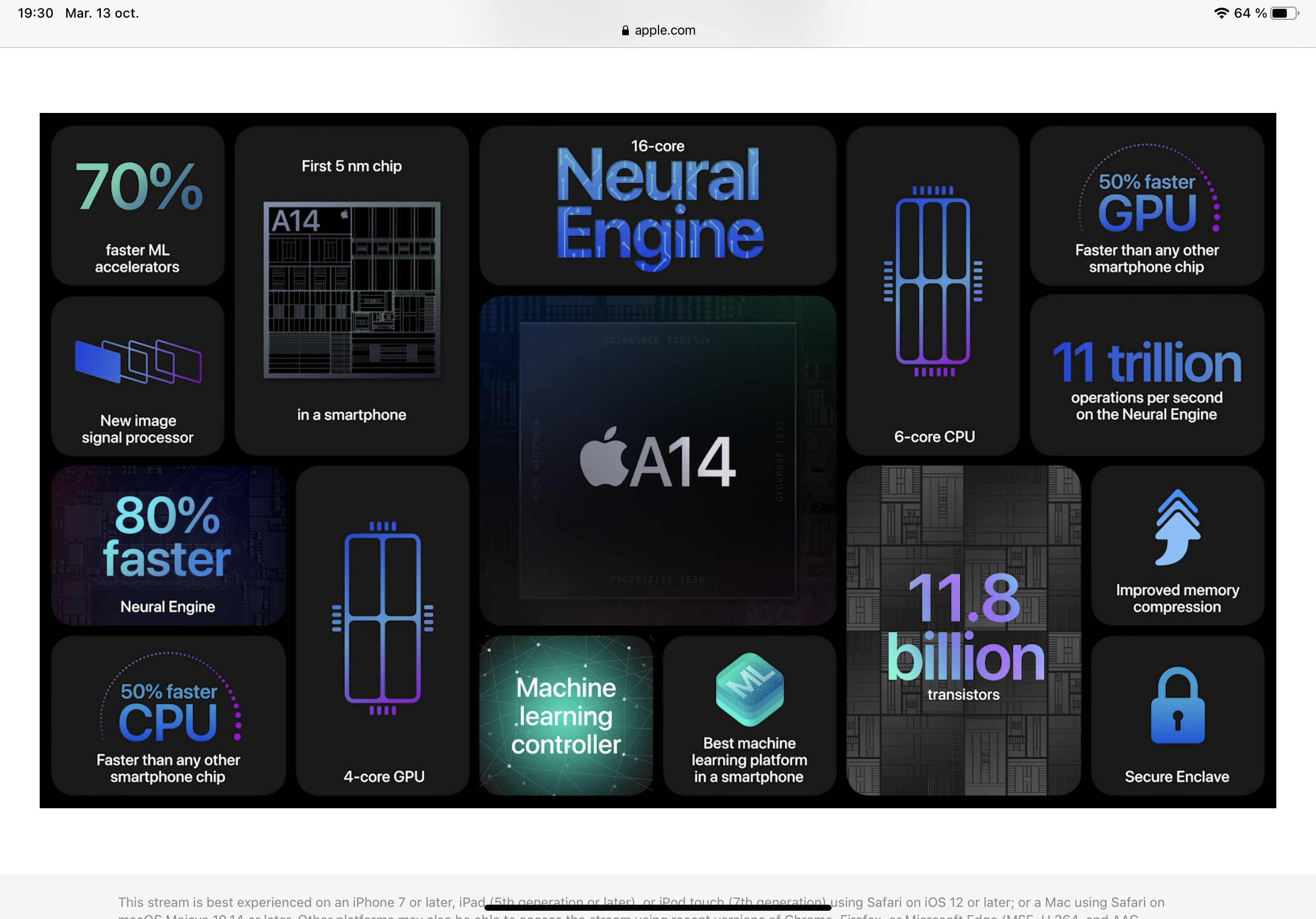Click the image signal processor layers icon

(138, 361)
